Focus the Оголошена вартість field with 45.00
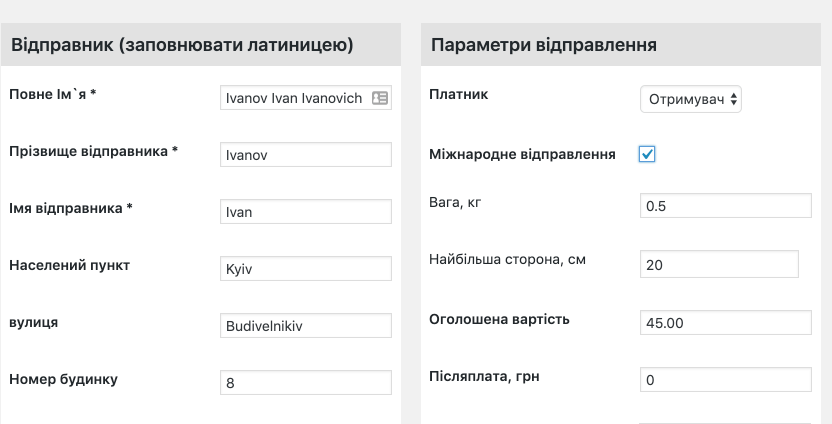This screenshot has width=832, height=424. pos(726,323)
